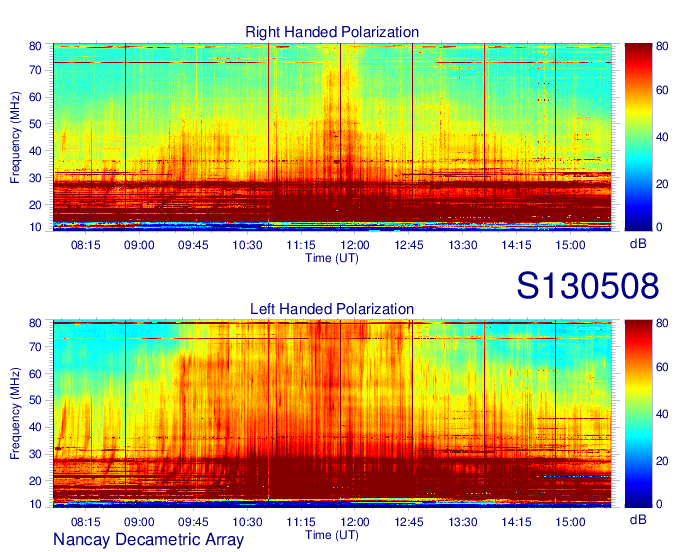Viewport: 680px width, 552px height.
Task: Click the 08:15 time tick under Left Handed plot
Action: tap(85, 522)
